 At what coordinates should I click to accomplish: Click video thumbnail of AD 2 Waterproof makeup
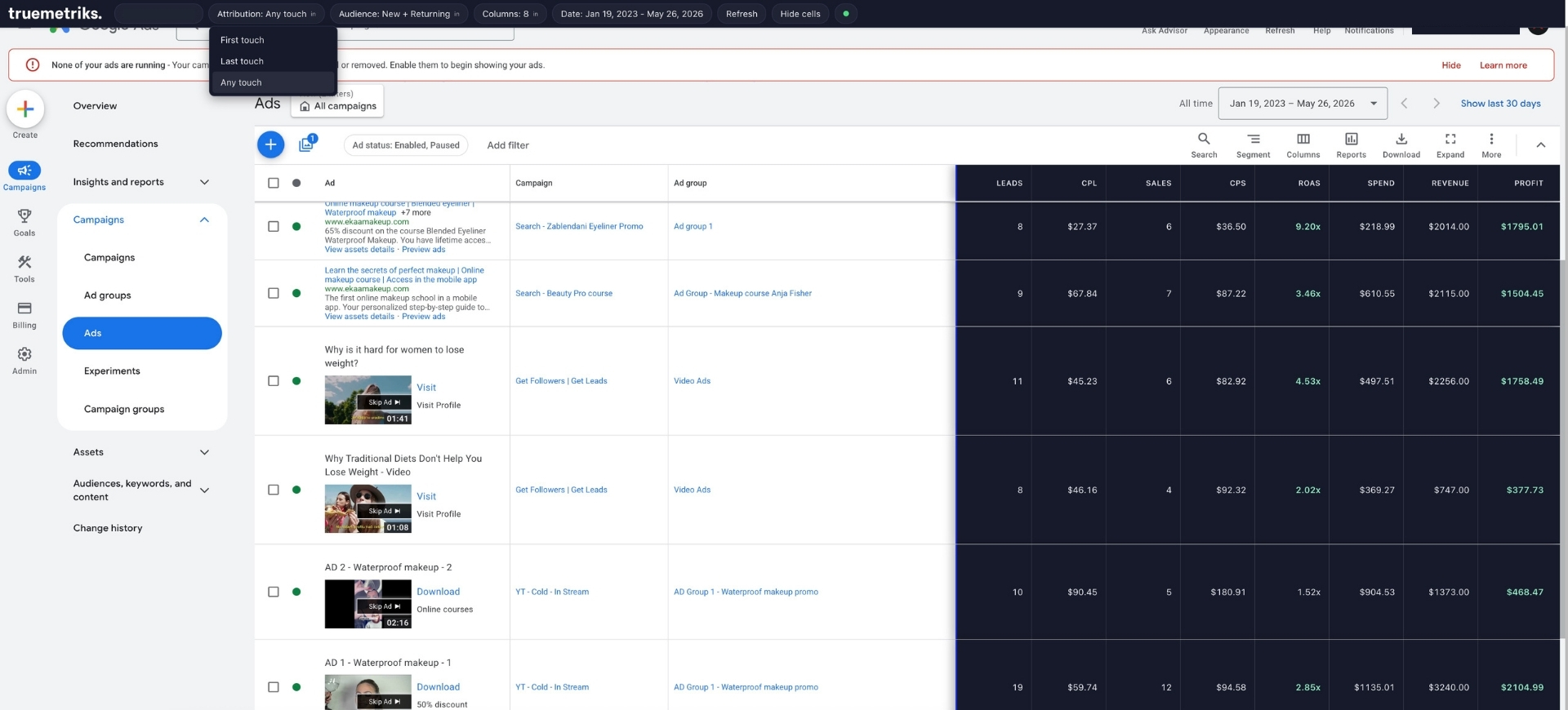click(x=367, y=604)
